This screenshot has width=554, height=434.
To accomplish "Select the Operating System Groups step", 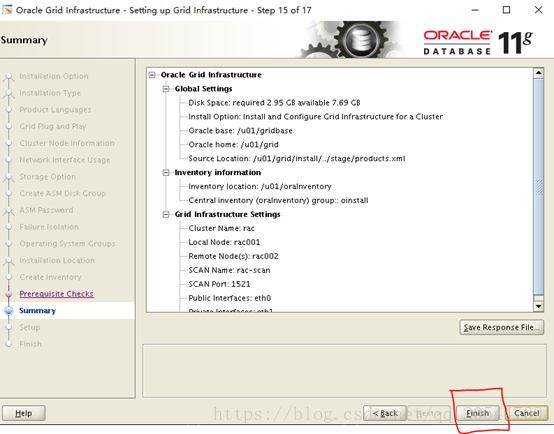I will [67, 244].
